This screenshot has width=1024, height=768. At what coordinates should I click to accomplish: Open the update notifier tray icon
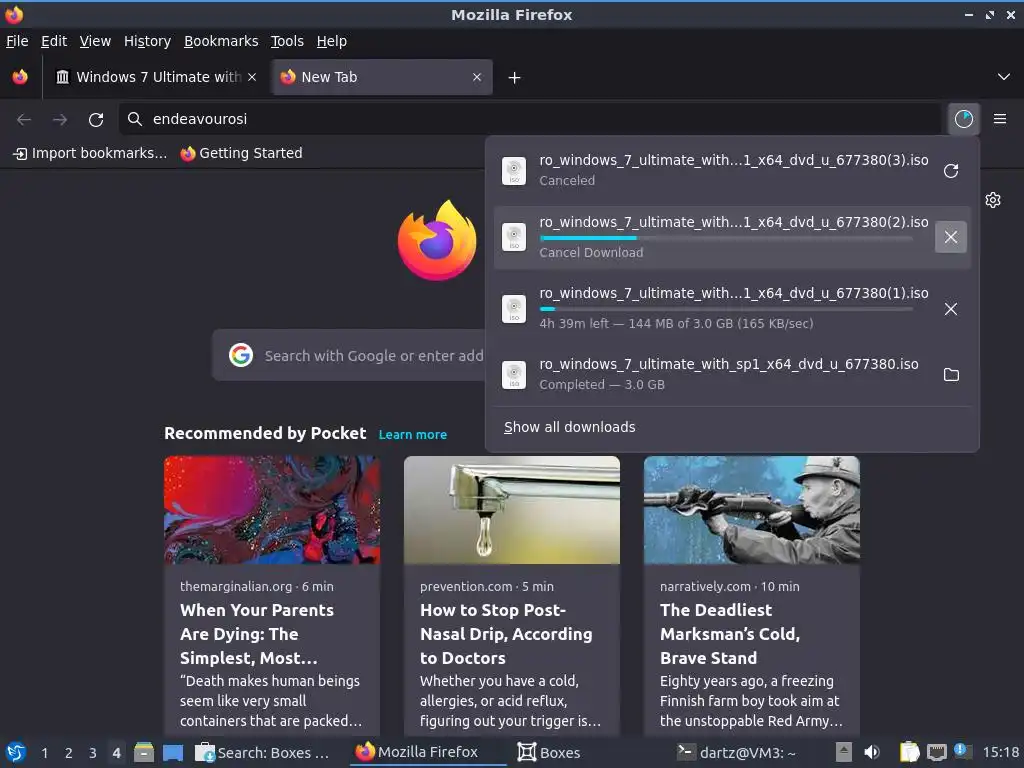tap(963, 751)
